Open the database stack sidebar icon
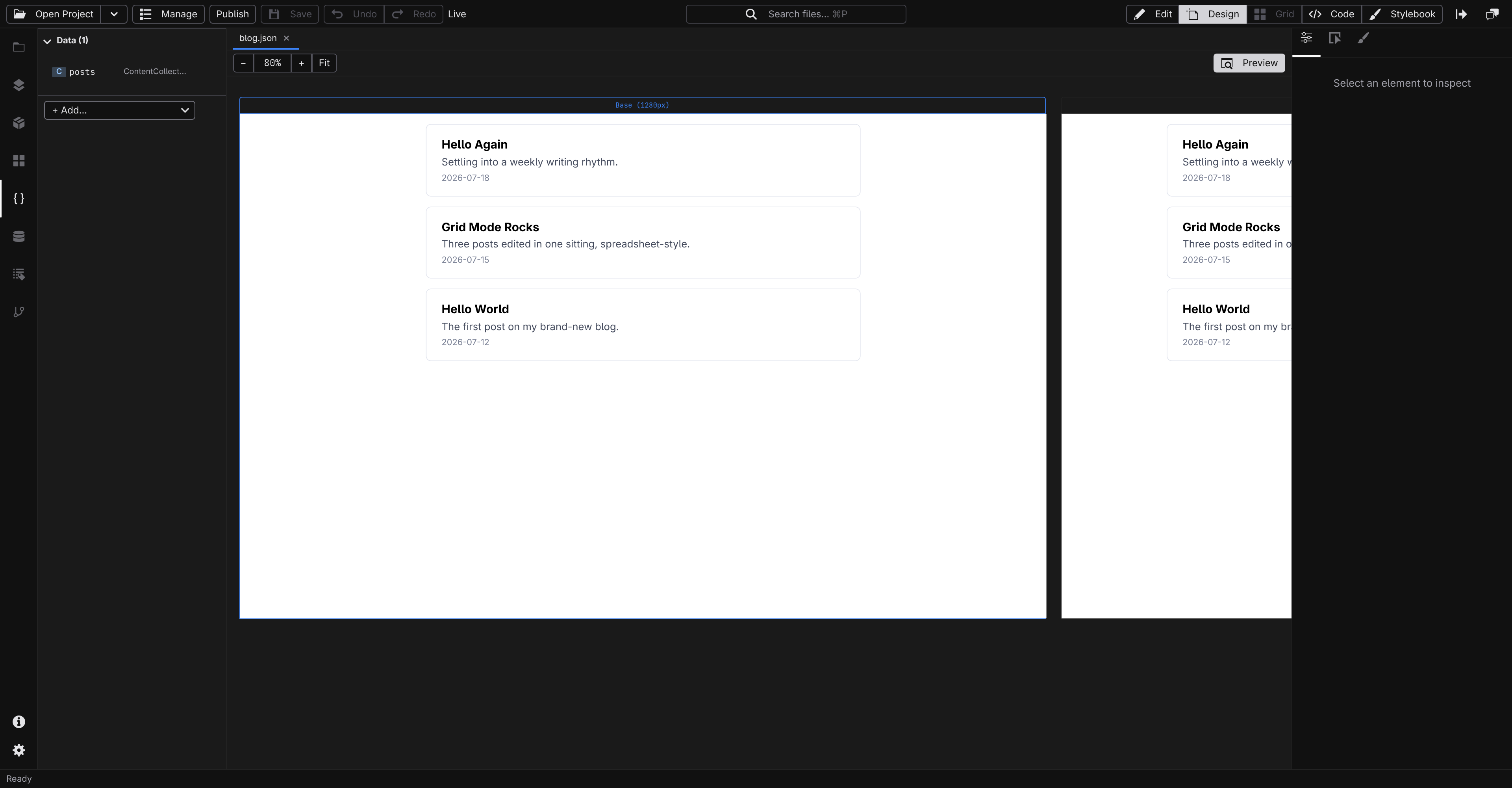The height and width of the screenshot is (788, 1512). (19, 237)
